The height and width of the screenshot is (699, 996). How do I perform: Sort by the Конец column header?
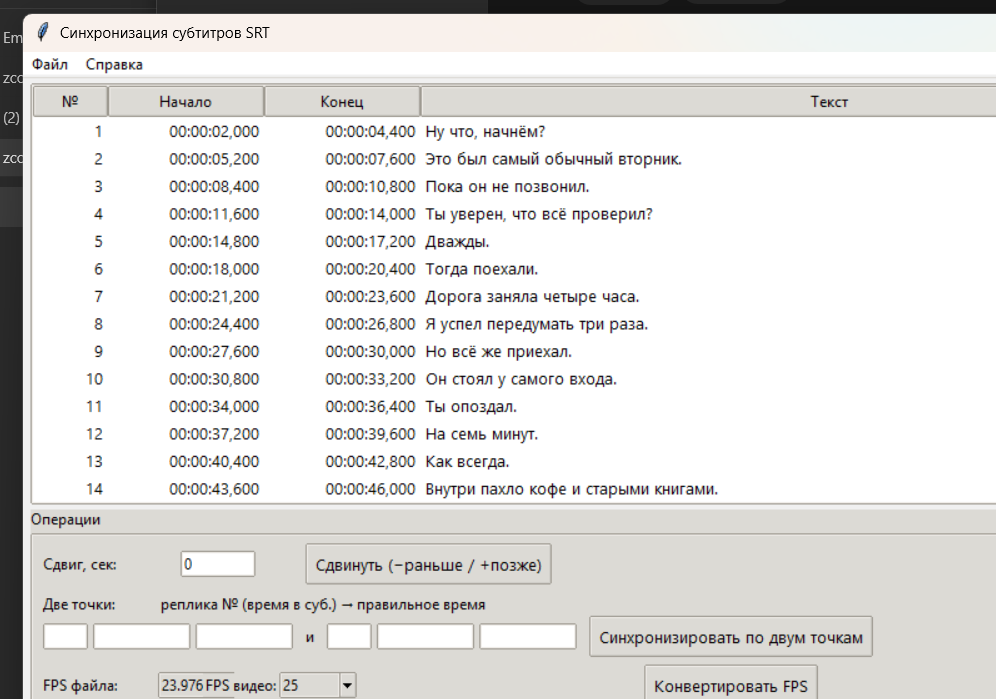click(x=342, y=102)
